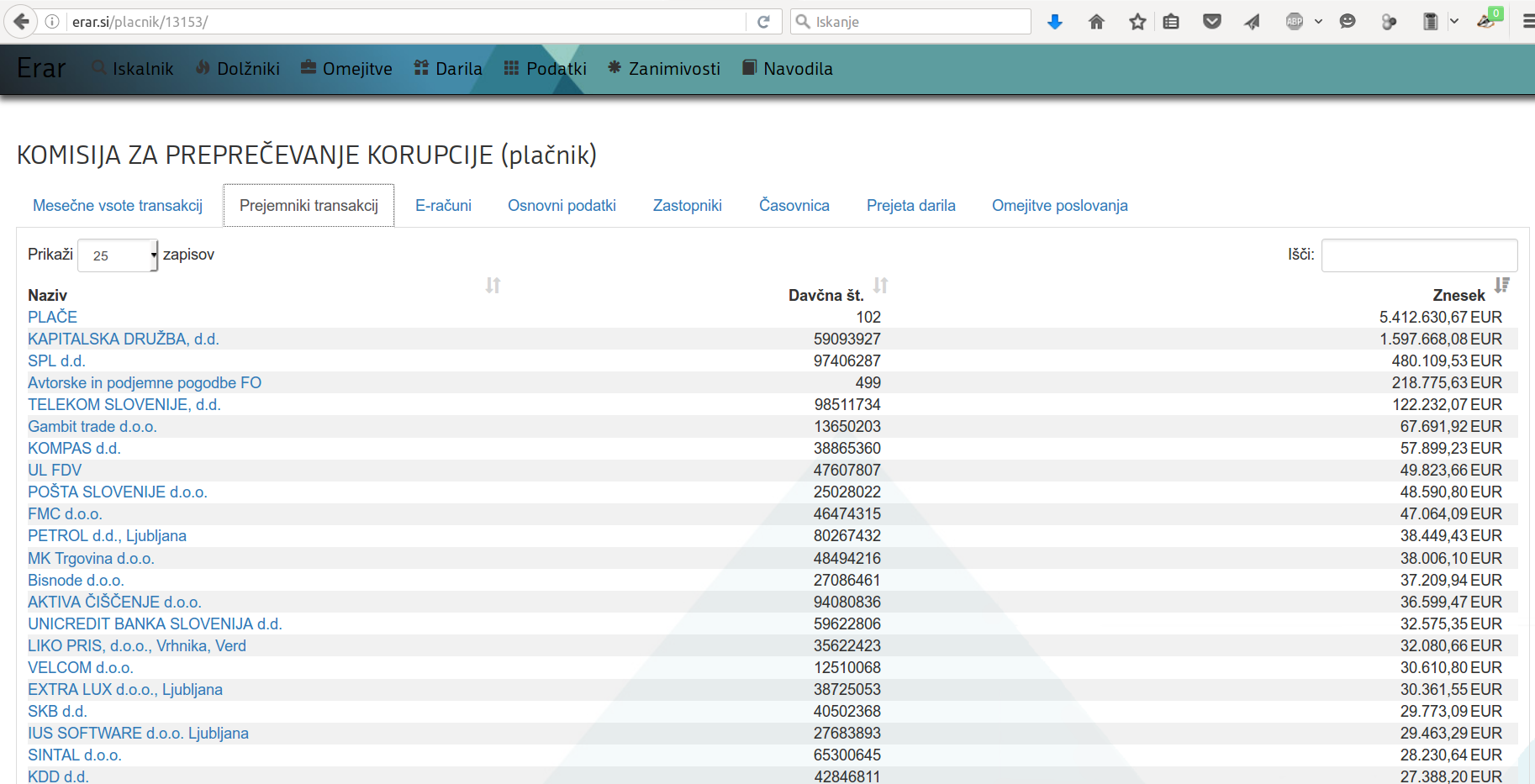1535x784 pixels.
Task: Open the KOMPAS d.d. link
Action: coord(74,448)
